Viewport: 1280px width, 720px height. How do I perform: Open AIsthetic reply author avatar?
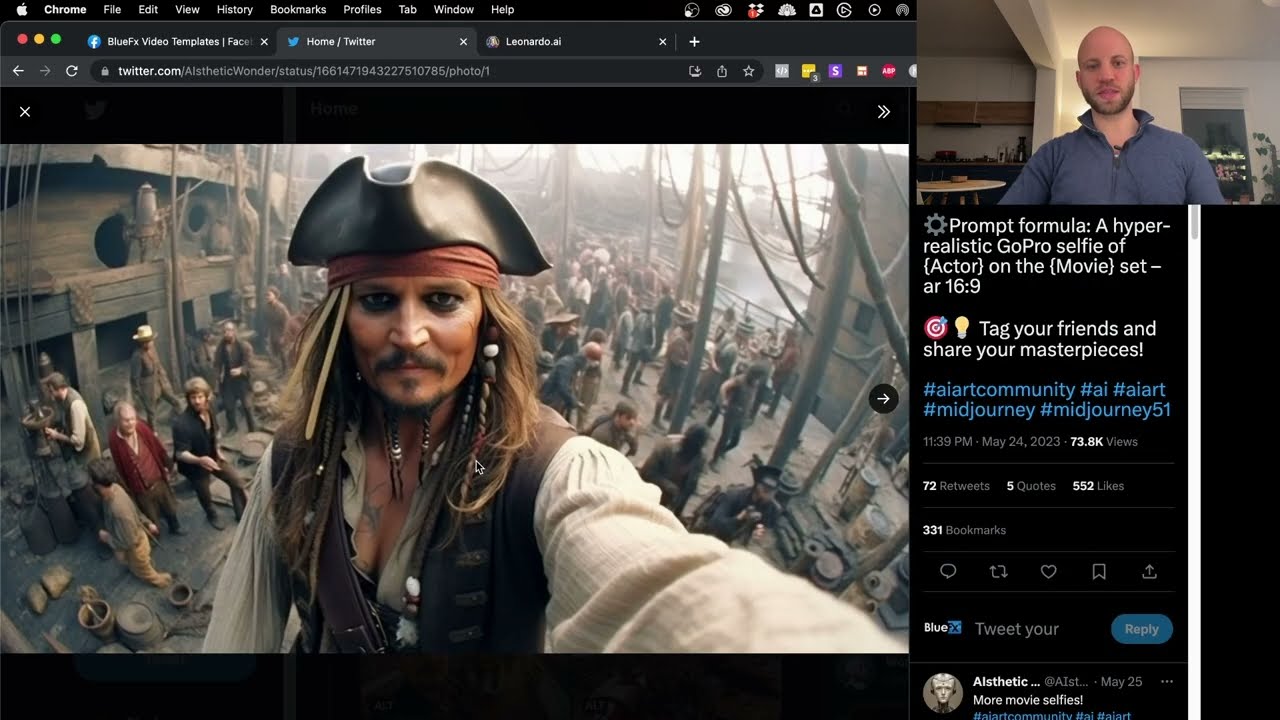coord(942,692)
